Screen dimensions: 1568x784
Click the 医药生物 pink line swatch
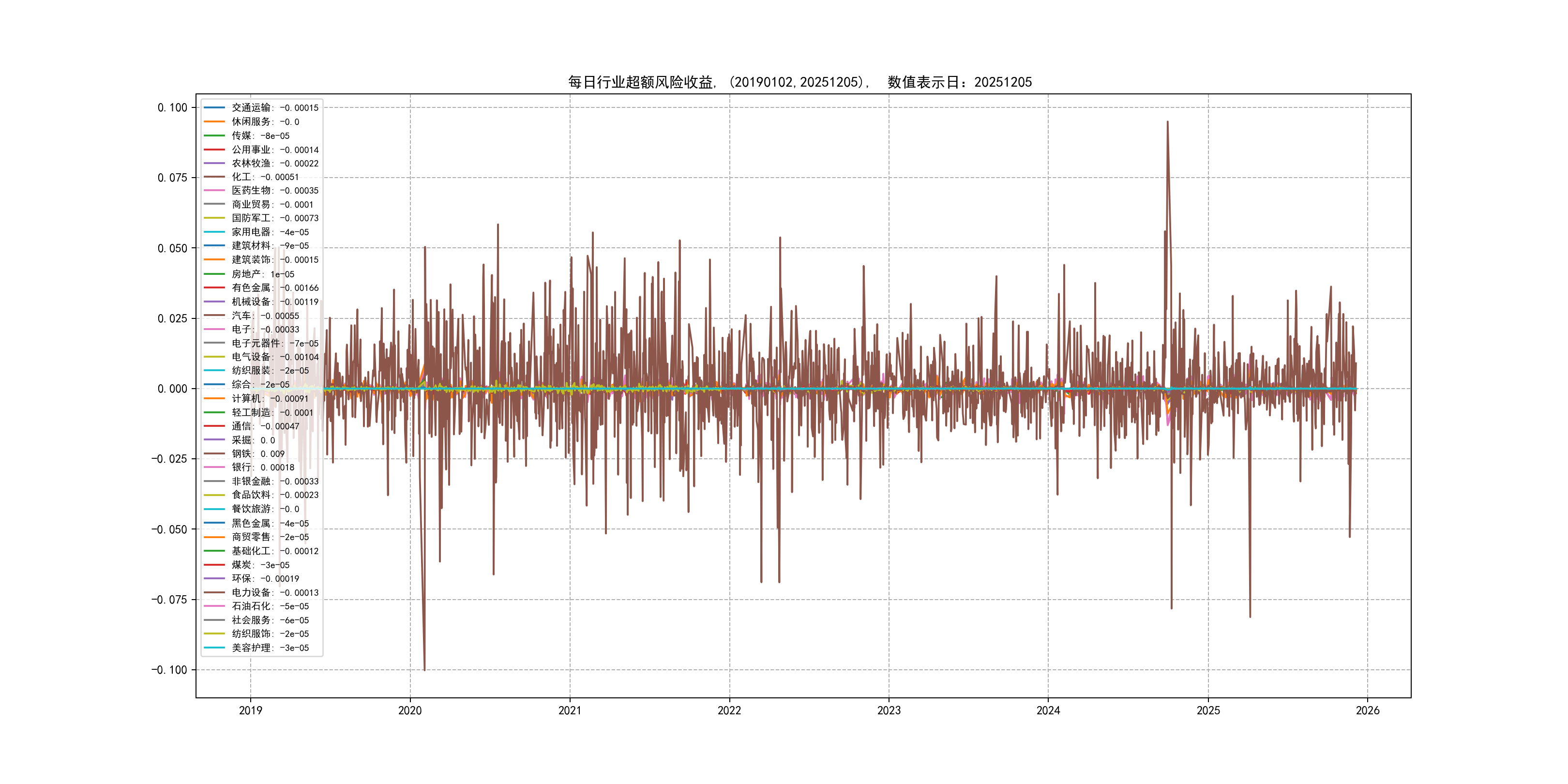coord(214,191)
